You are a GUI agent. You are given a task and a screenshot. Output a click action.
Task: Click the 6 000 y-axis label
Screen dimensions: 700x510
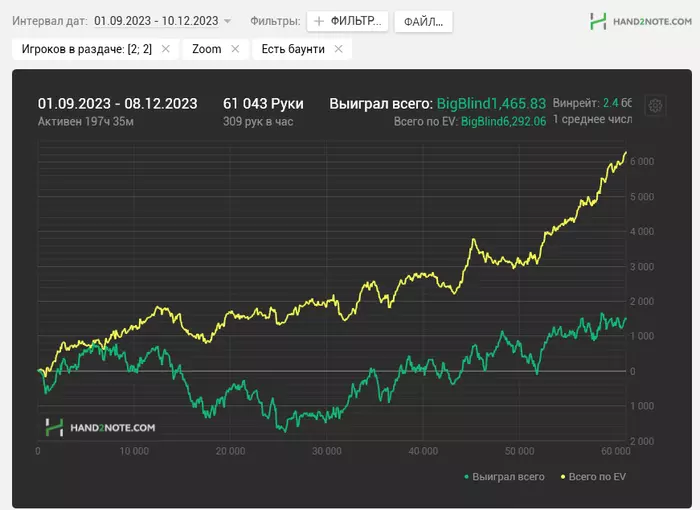click(642, 161)
